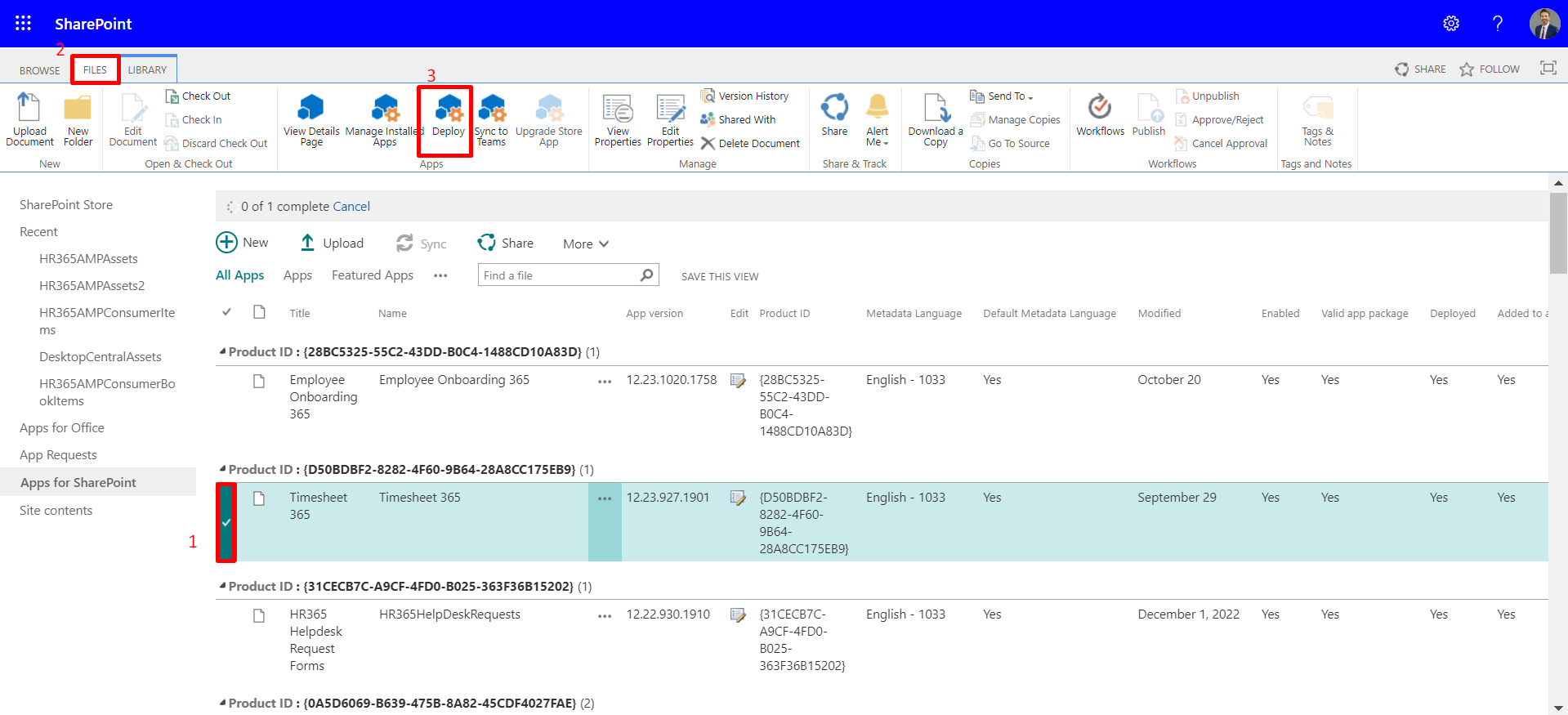Click the ribbon Share icon

(834, 114)
